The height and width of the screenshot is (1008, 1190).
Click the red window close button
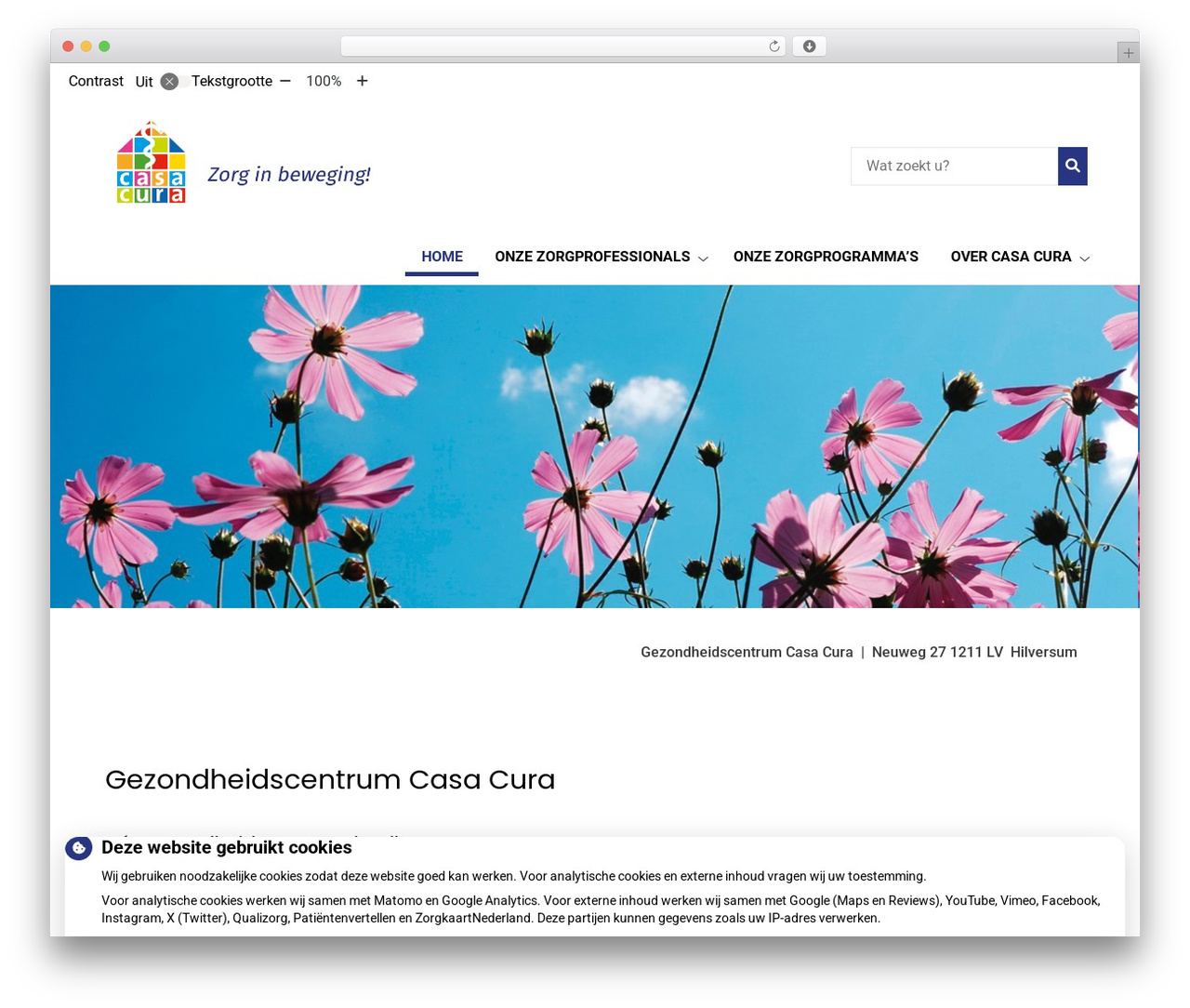[x=68, y=46]
